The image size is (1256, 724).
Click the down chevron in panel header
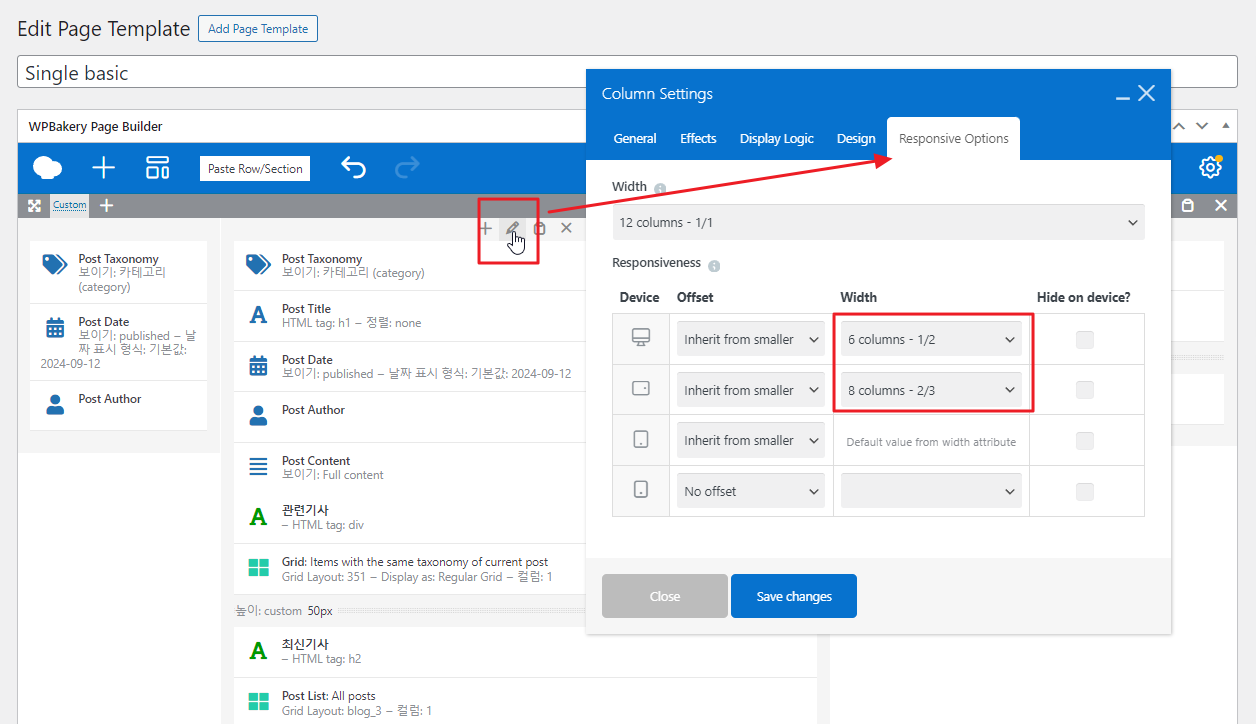click(x=1202, y=126)
